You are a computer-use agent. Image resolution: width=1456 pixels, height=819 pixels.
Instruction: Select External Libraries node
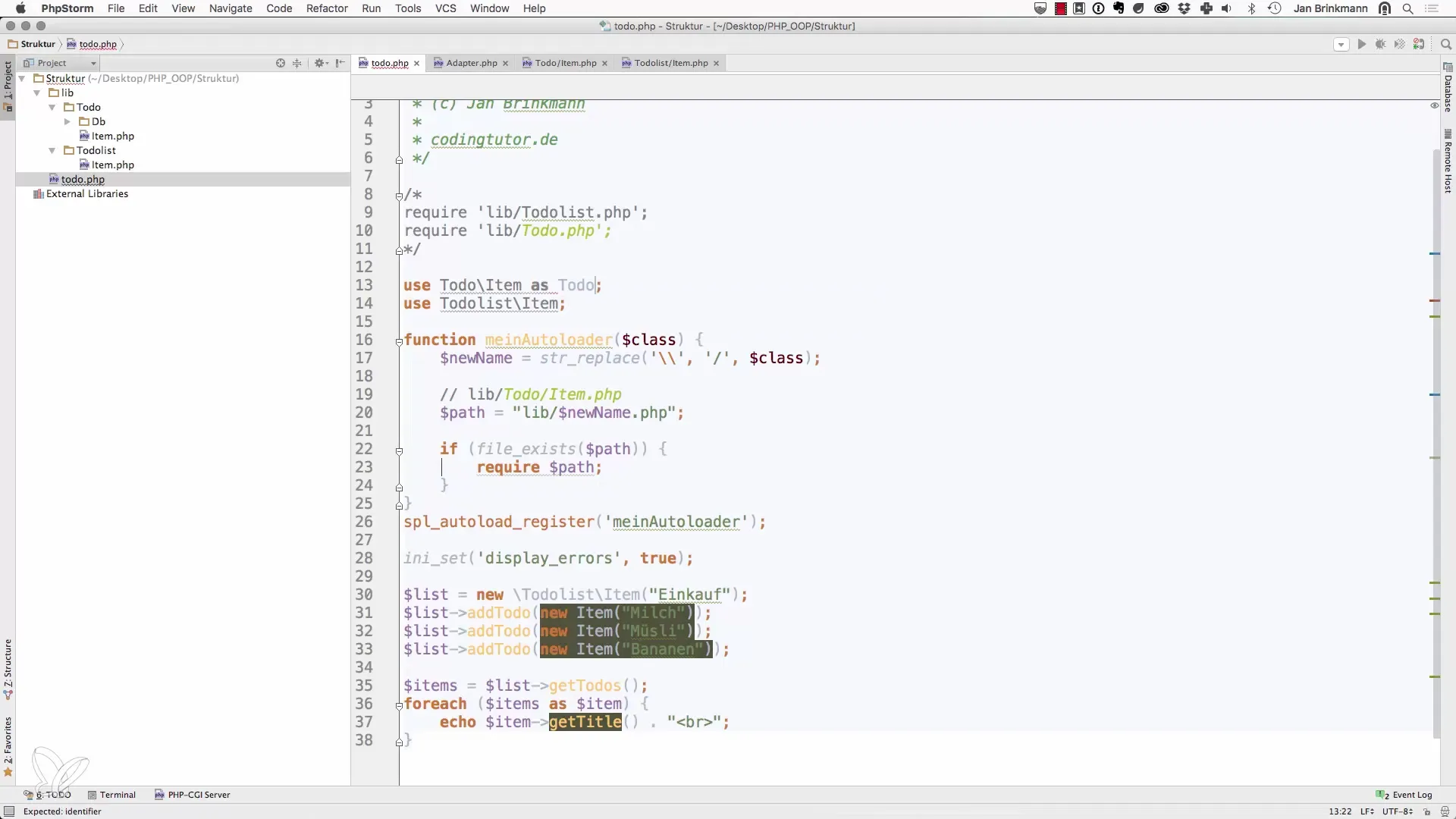tap(80, 193)
